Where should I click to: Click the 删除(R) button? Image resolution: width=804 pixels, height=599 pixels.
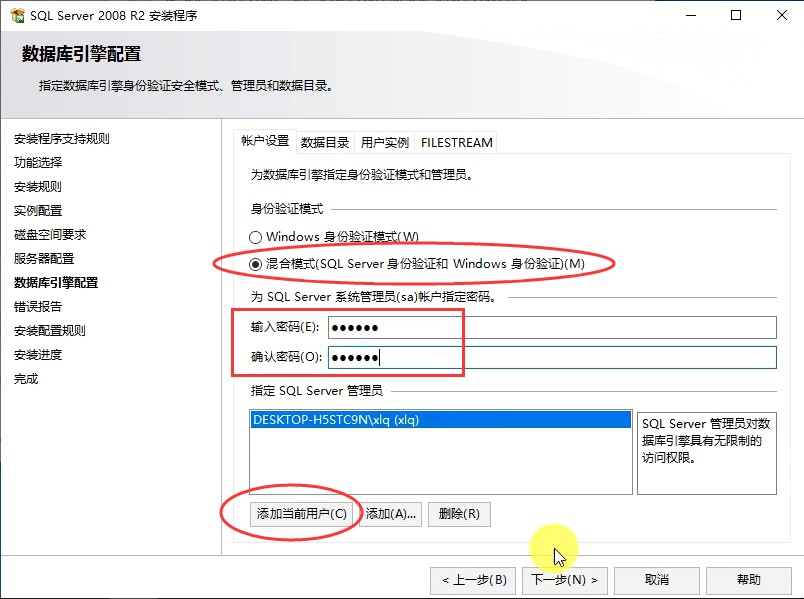(x=459, y=514)
